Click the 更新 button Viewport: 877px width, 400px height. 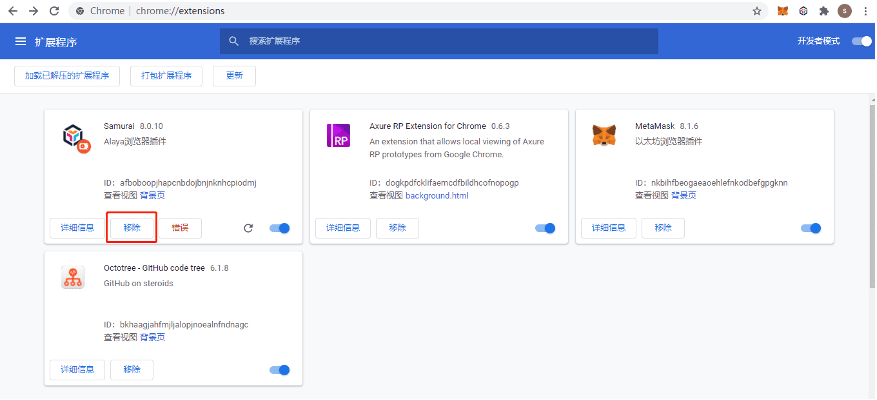(234, 76)
